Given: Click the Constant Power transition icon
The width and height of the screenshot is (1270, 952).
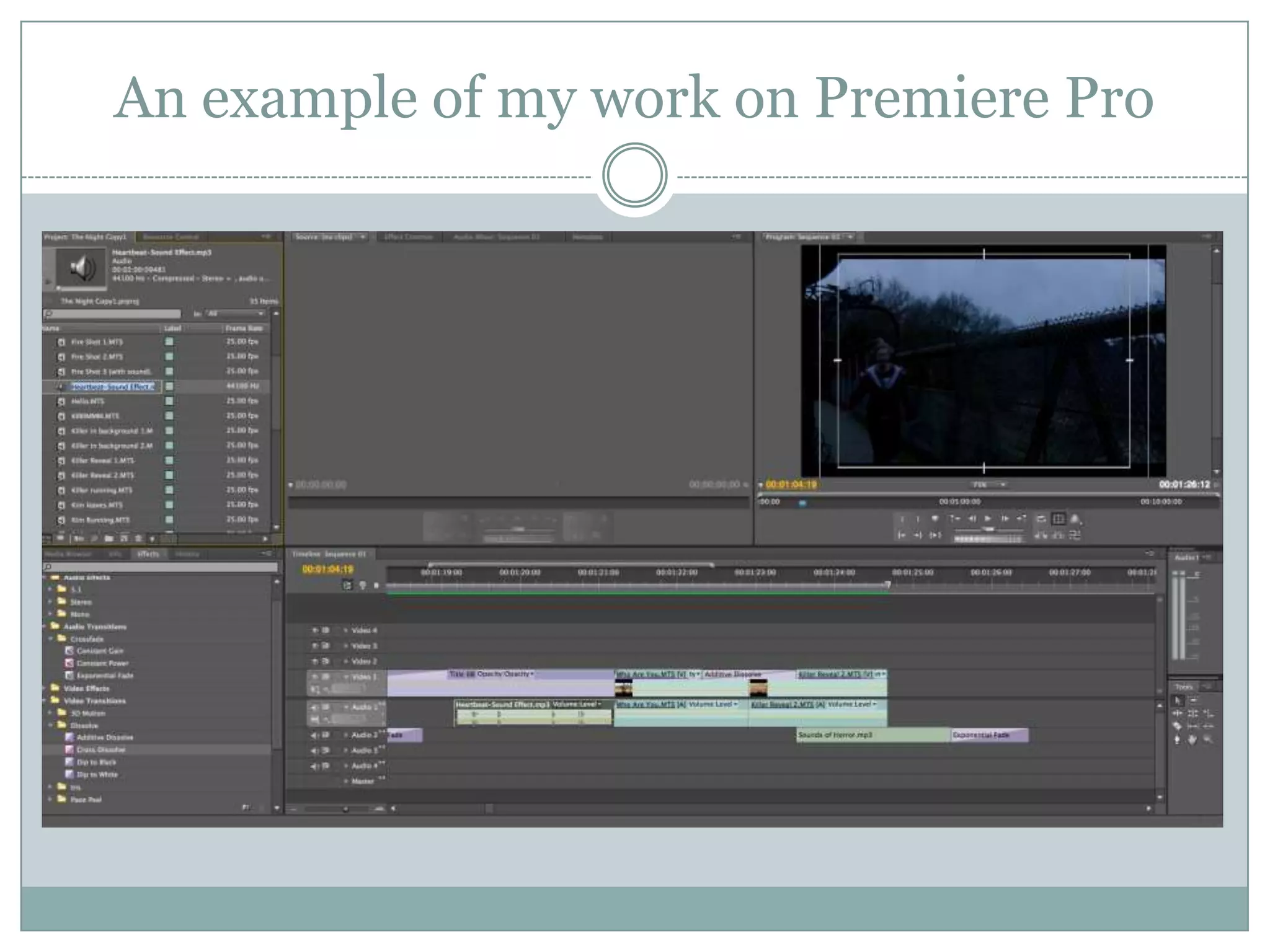Looking at the screenshot, I should click(69, 663).
